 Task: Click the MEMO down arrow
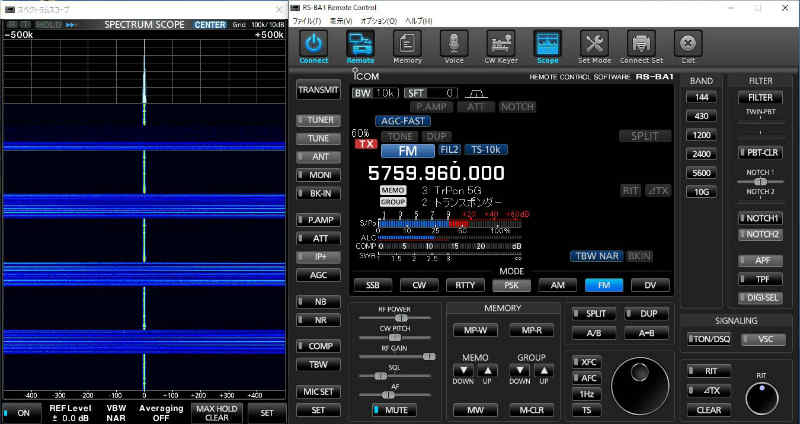[463, 370]
